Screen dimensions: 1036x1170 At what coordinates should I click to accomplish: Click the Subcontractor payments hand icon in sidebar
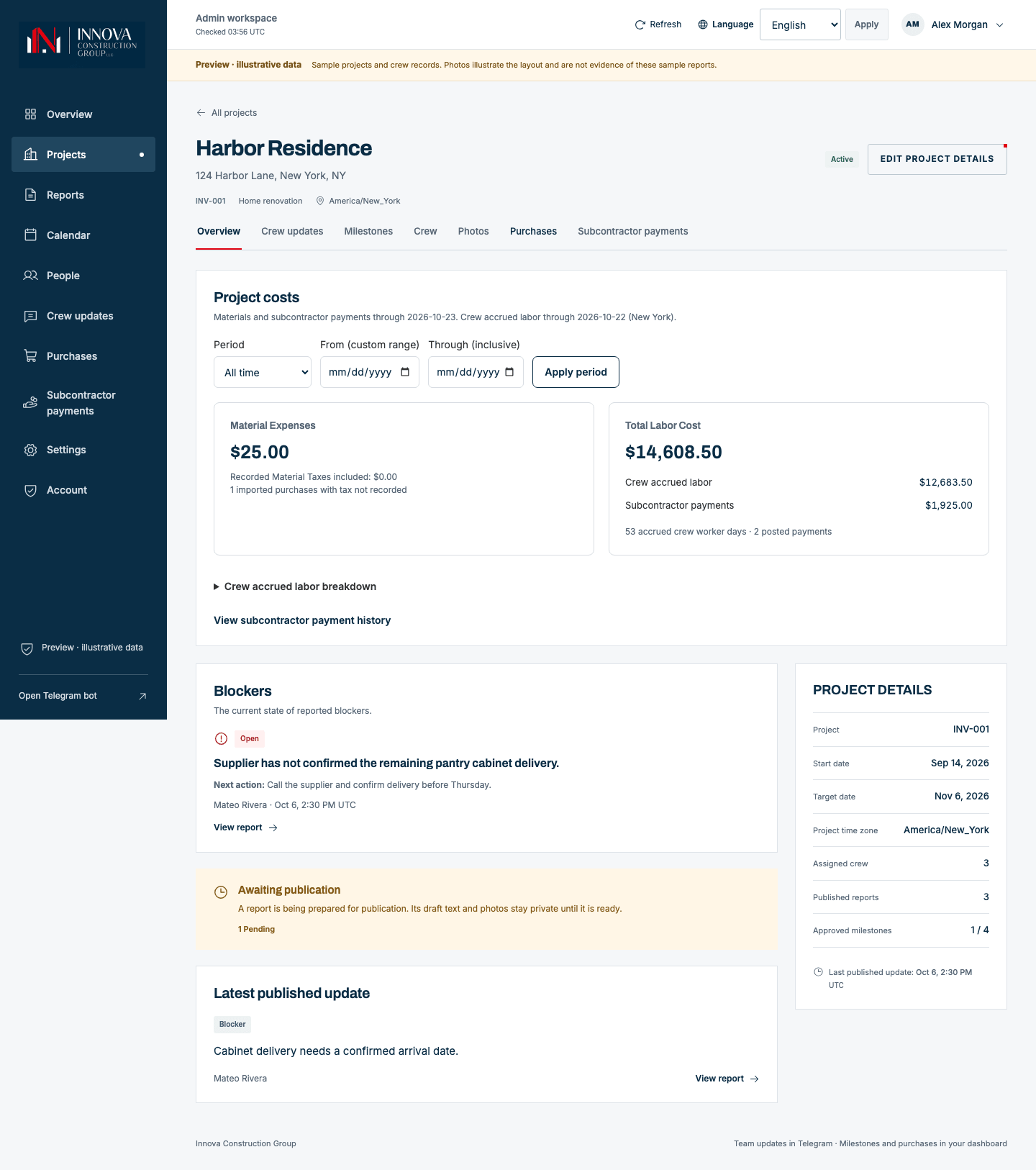pyautogui.click(x=30, y=403)
